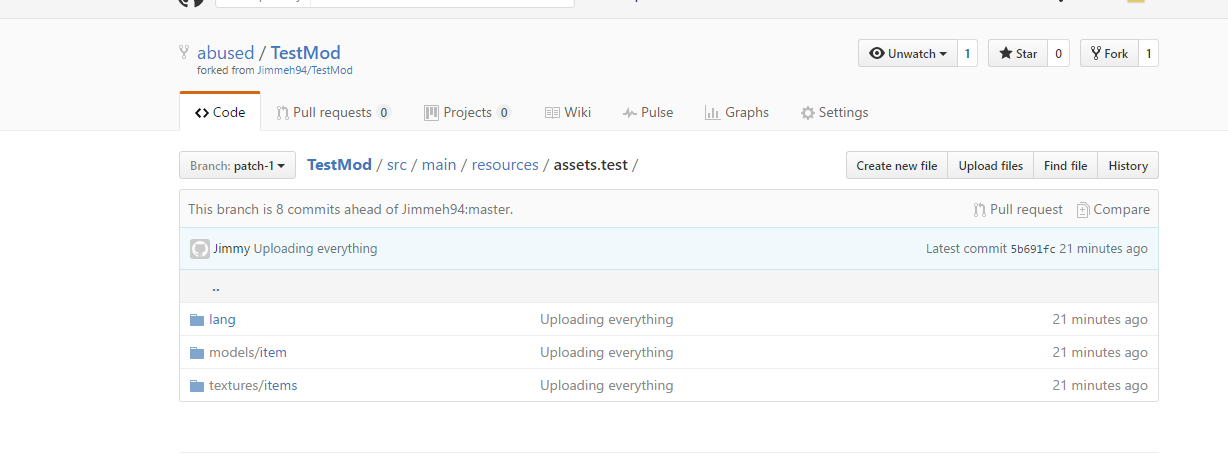This screenshot has width=1228, height=460.
Task: Open commit message for textures/items row
Action: pos(607,385)
